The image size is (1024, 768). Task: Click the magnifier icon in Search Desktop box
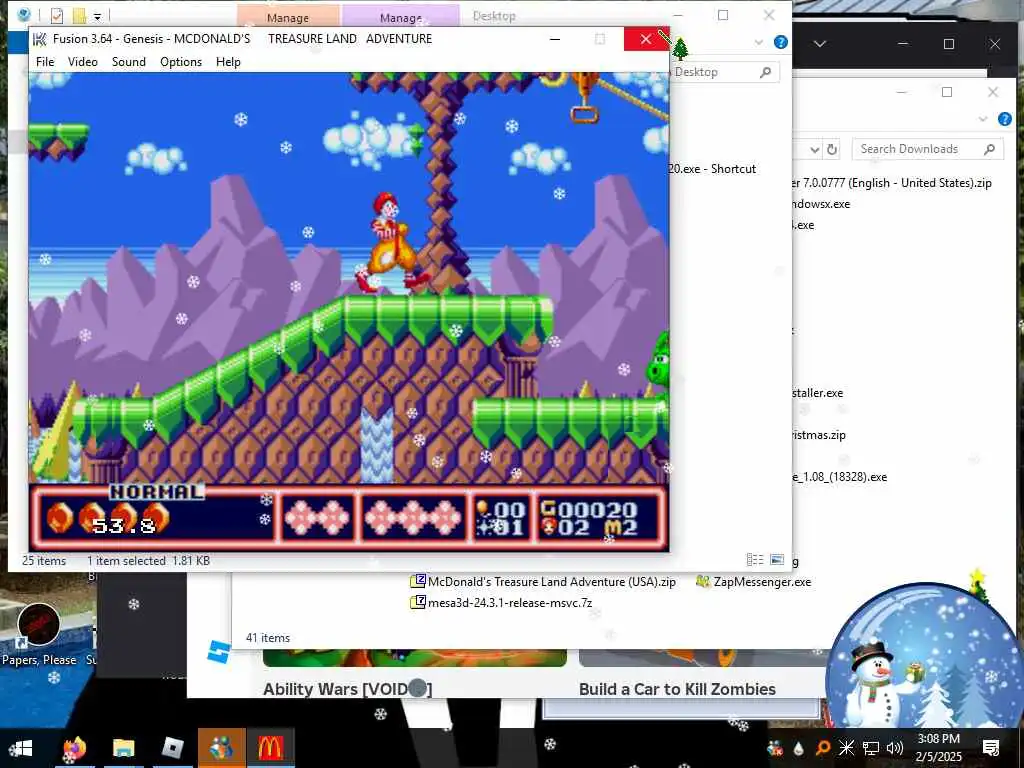pos(765,72)
